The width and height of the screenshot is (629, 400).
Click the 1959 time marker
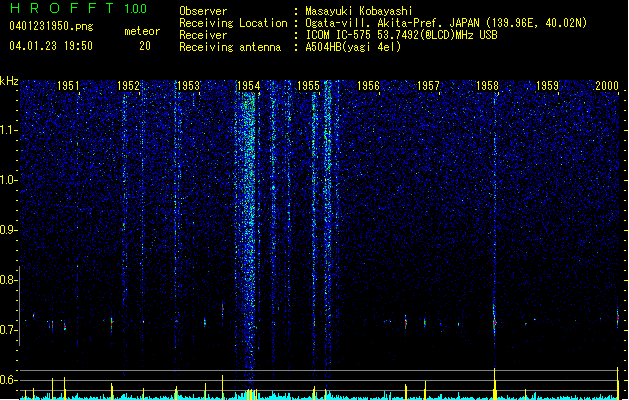coord(548,86)
